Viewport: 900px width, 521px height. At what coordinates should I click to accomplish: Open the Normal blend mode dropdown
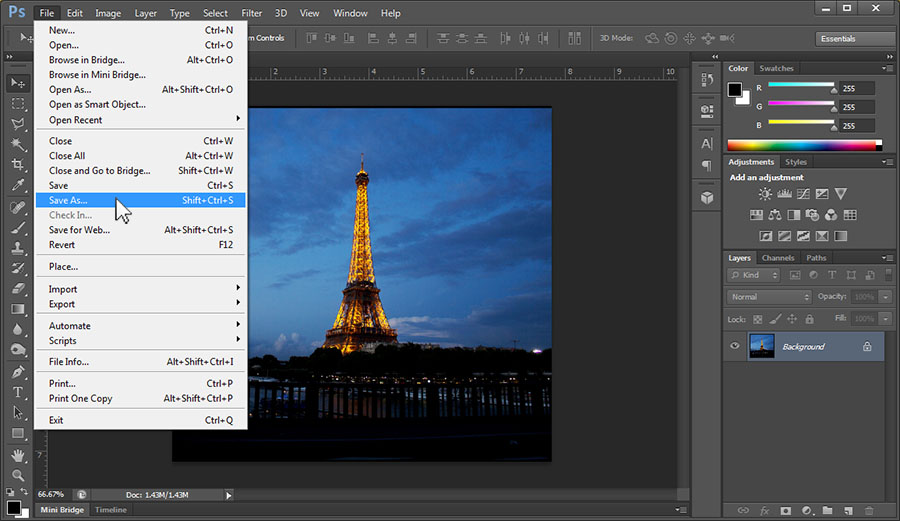(770, 297)
